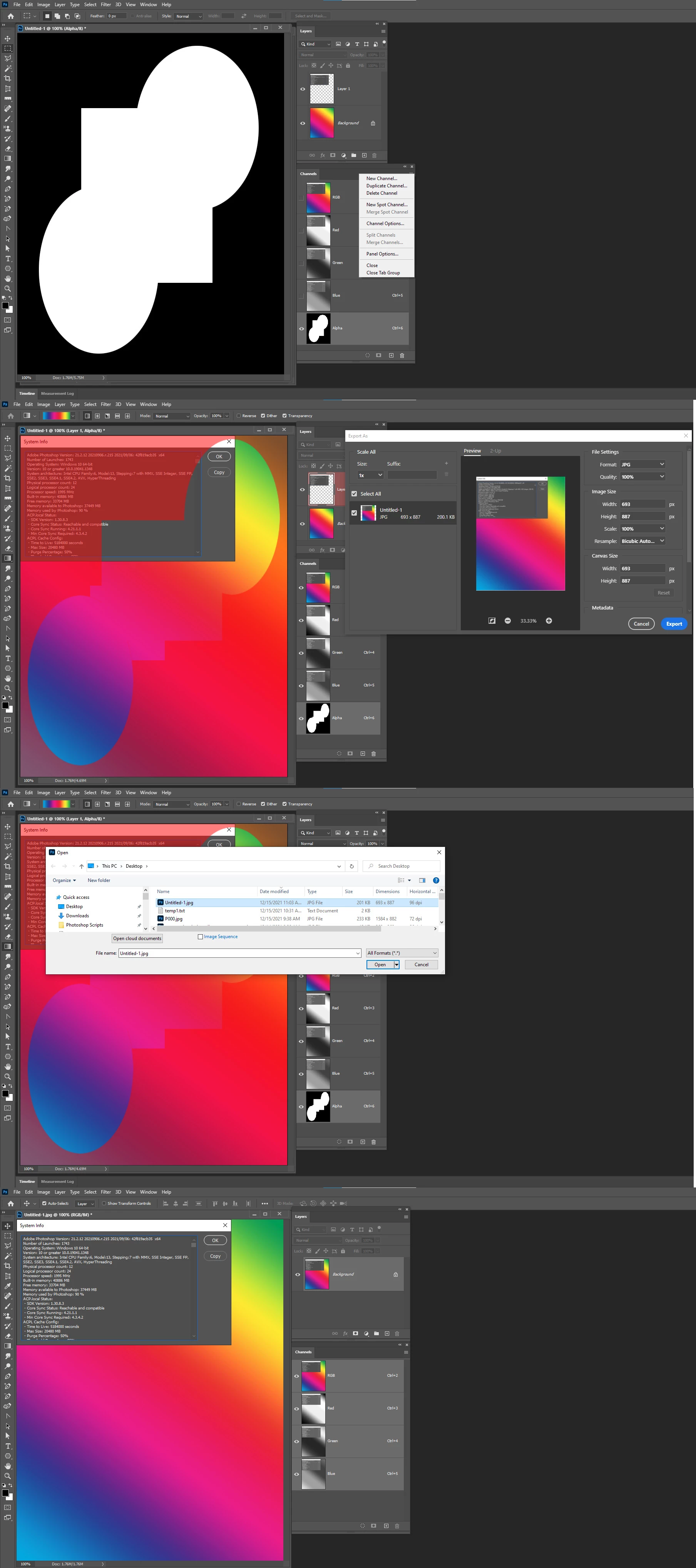This screenshot has height=1568, width=696.
Task: Click the add-size plus icon beside Suffix
Action: tap(446, 463)
